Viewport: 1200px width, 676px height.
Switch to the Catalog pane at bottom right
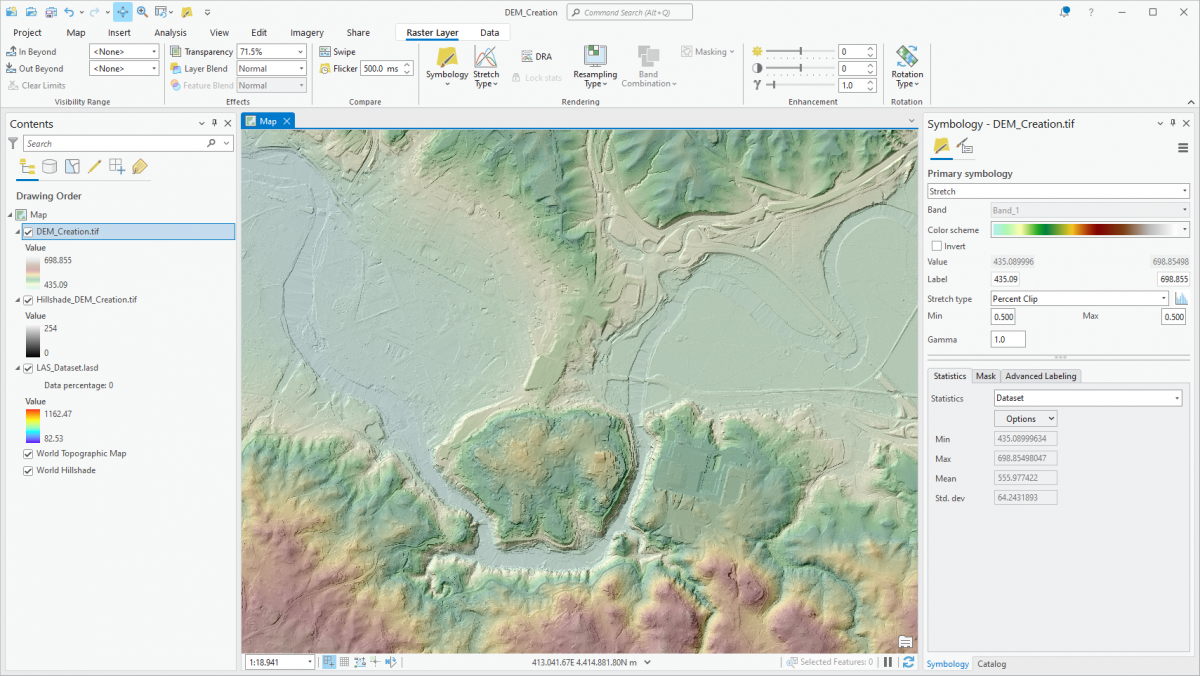[991, 663]
